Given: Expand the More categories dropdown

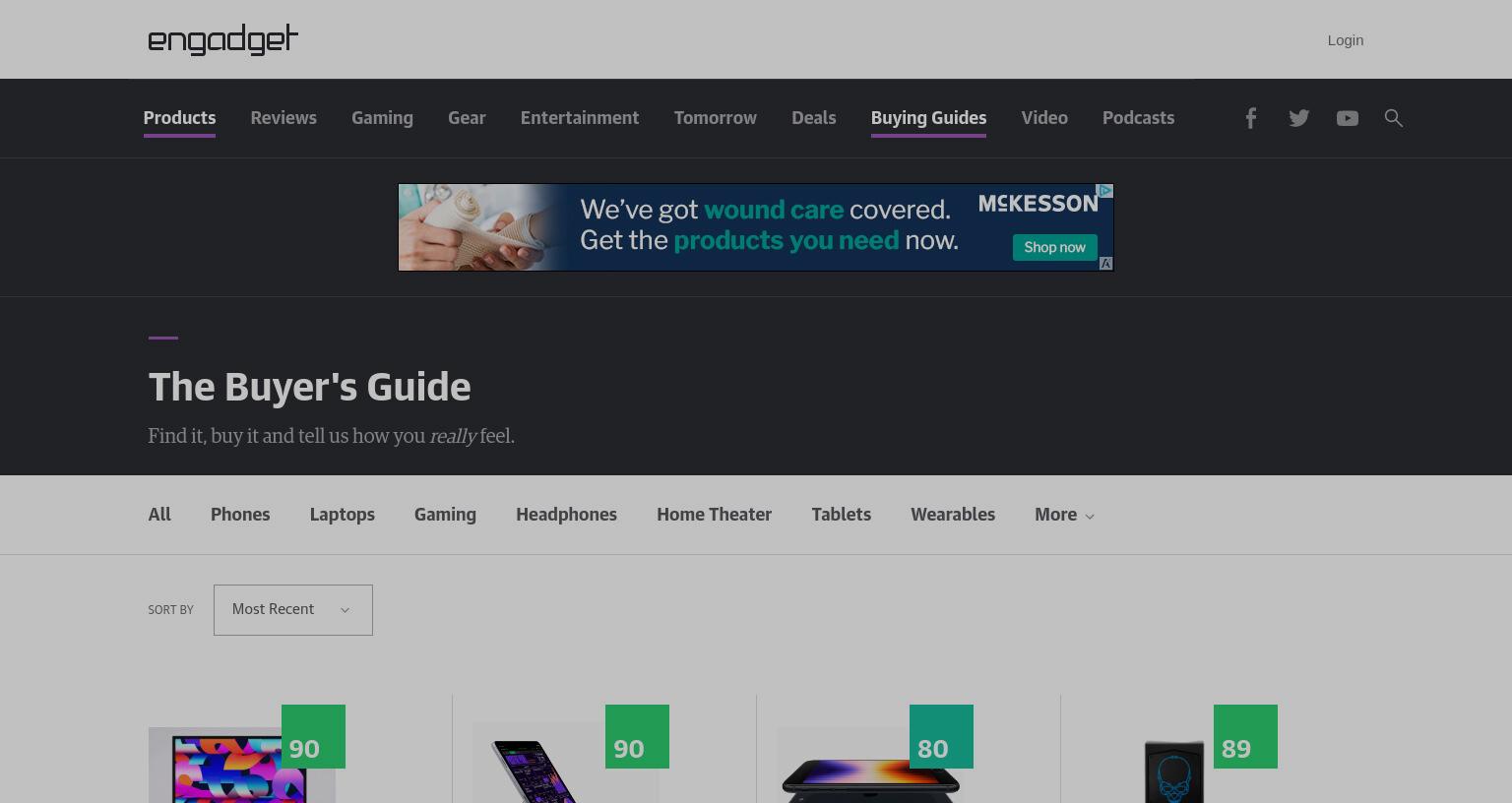Looking at the screenshot, I should point(1064,515).
